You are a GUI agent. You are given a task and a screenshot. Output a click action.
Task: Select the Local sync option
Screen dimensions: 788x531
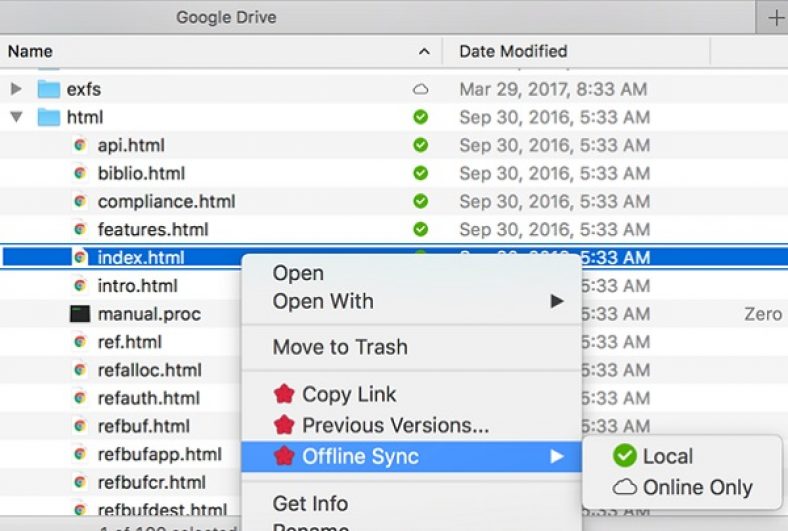pyautogui.click(x=667, y=457)
